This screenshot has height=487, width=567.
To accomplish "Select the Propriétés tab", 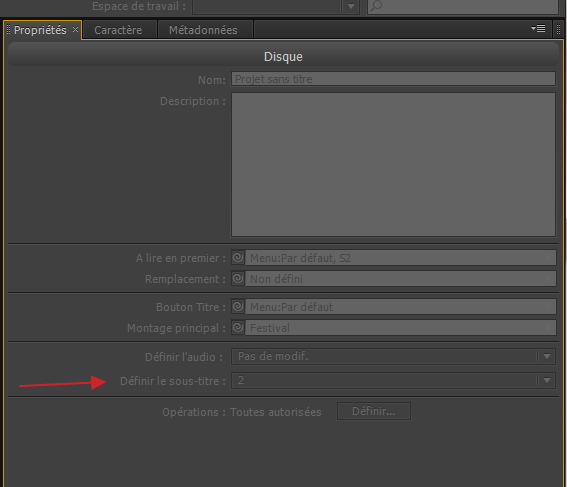I will pos(40,30).
